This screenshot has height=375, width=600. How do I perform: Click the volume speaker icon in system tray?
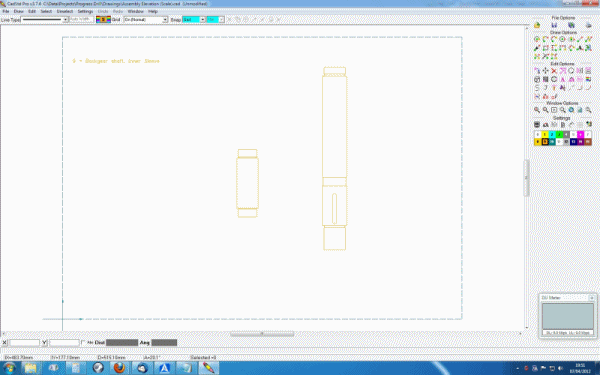561,368
